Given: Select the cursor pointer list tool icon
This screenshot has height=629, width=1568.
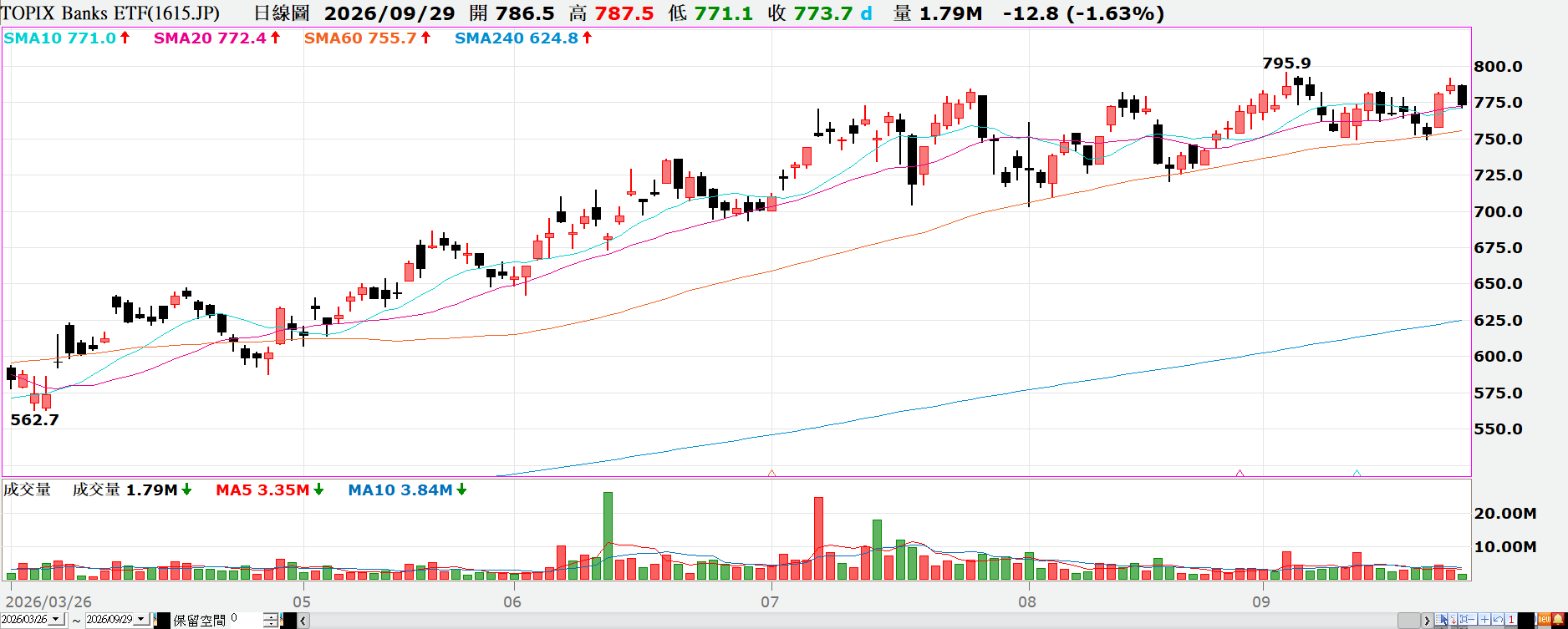Looking at the screenshot, I should [1441, 619].
